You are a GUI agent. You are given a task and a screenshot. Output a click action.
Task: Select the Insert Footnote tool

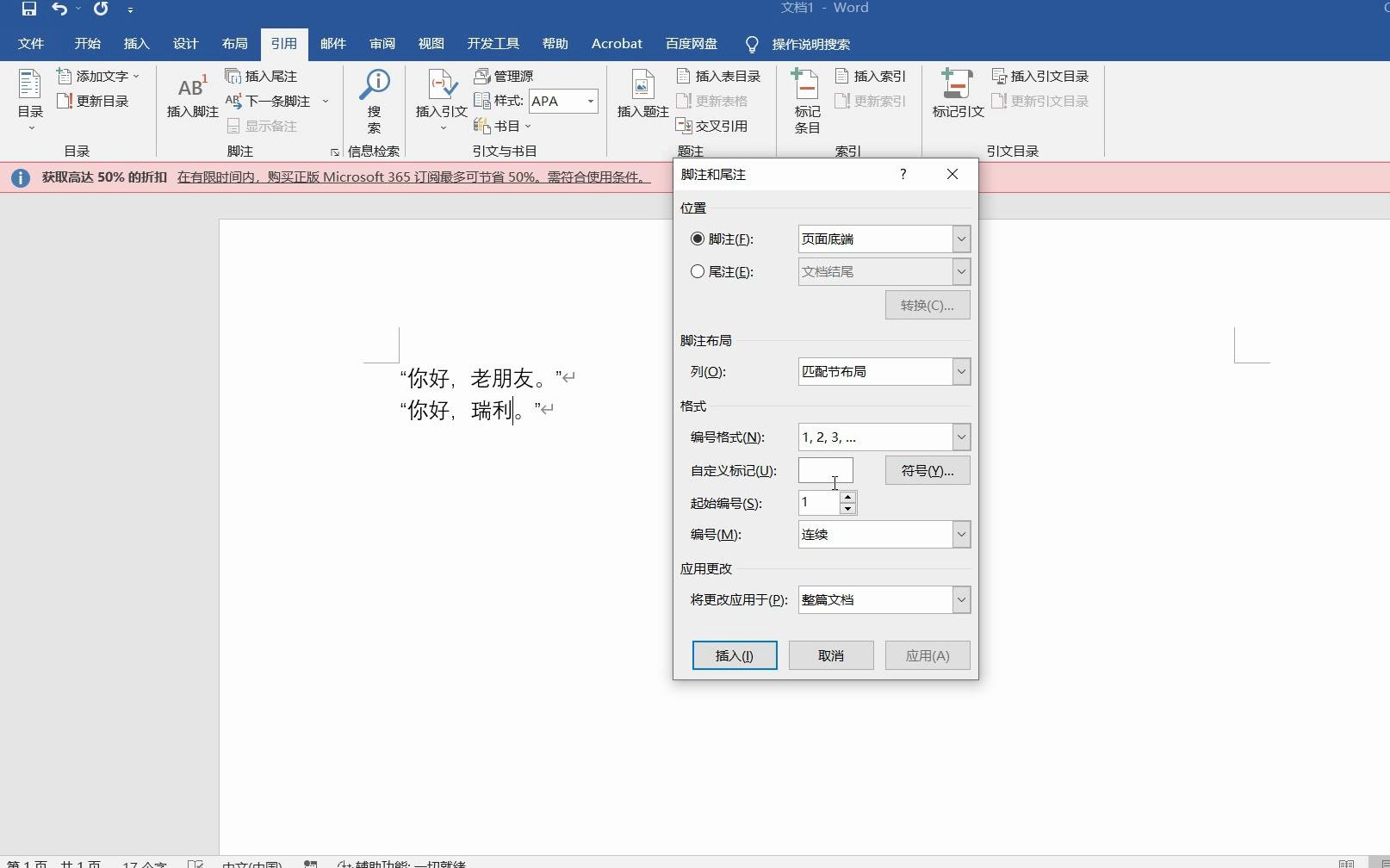pyautogui.click(x=189, y=96)
